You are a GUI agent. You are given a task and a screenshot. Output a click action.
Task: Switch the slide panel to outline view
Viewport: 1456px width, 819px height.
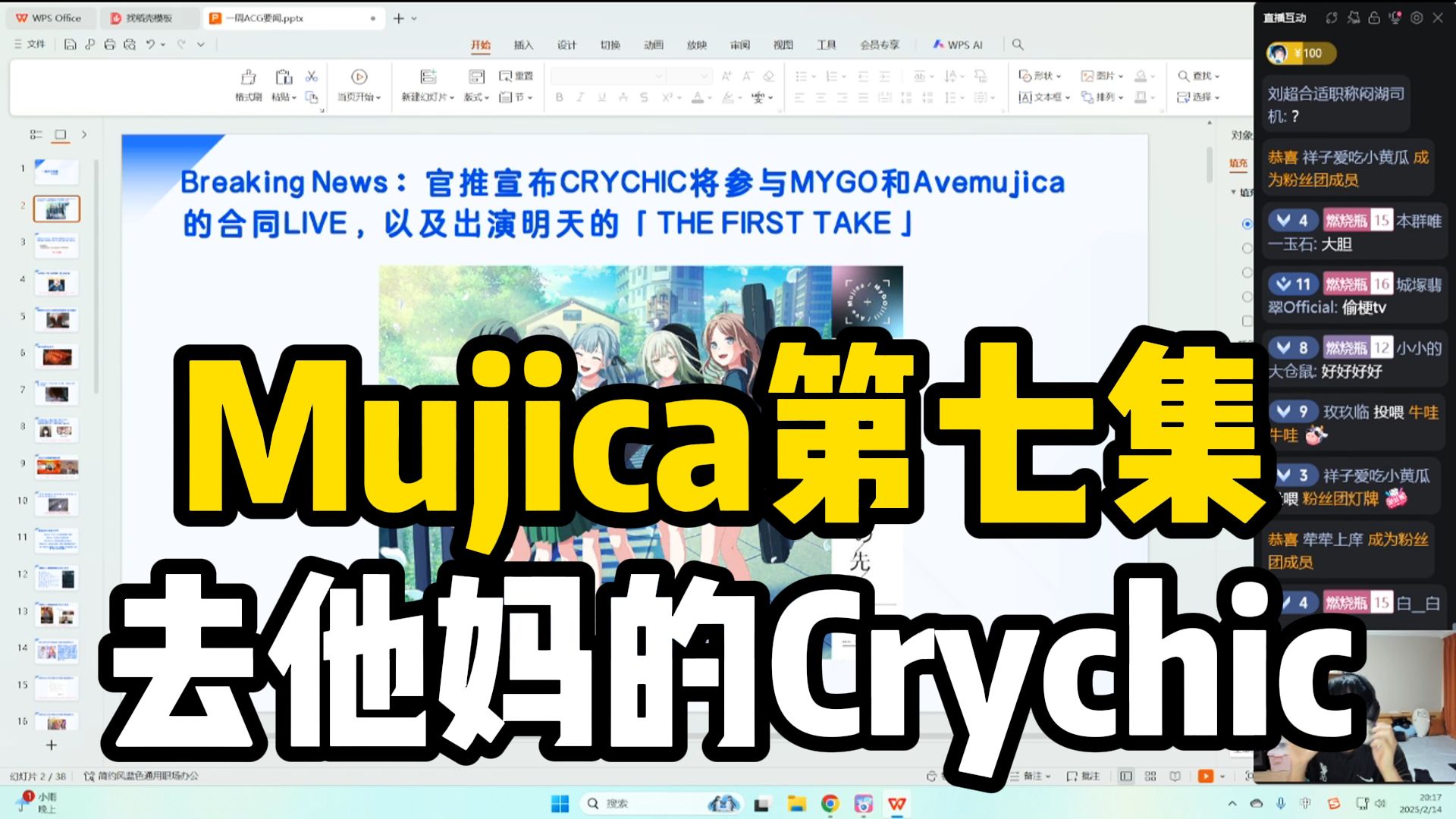[36, 134]
